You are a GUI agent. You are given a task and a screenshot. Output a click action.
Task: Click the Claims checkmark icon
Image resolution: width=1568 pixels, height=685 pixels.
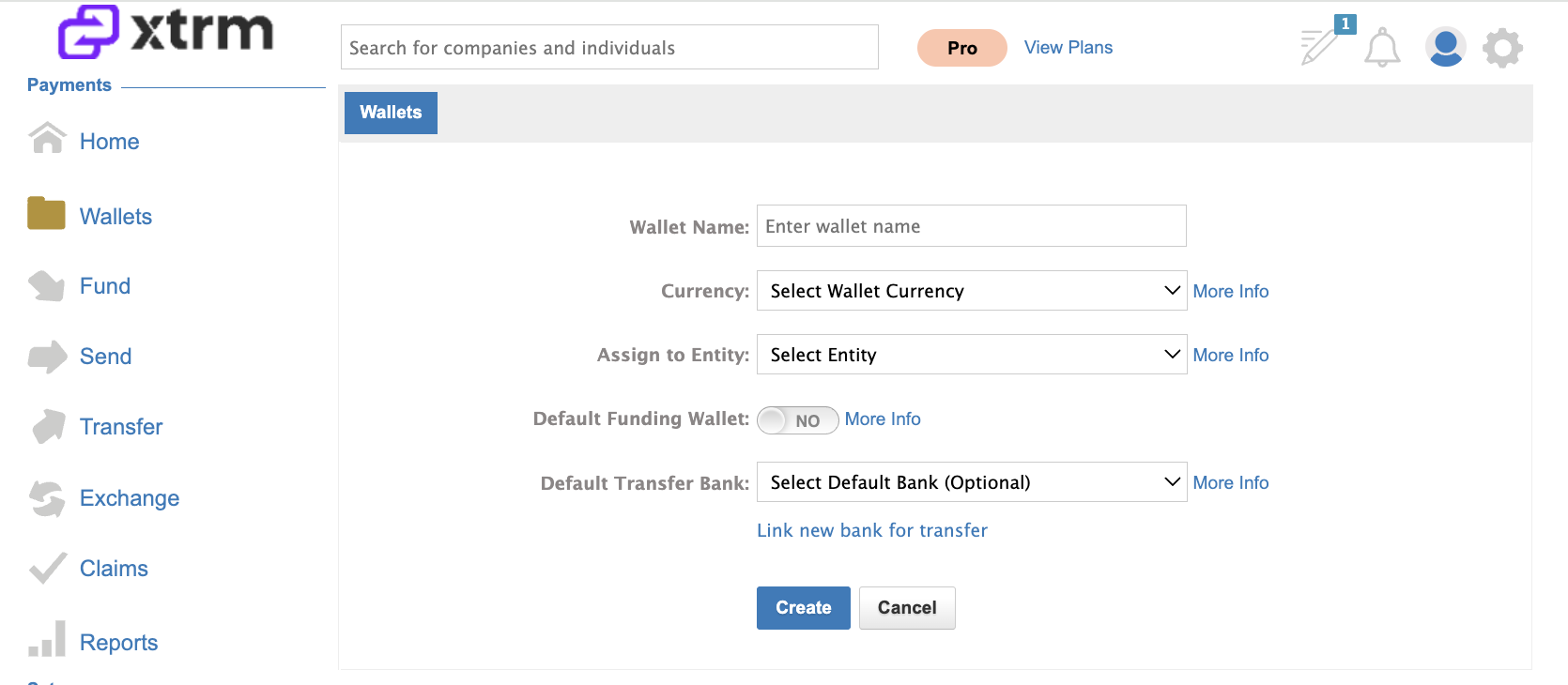point(47,568)
